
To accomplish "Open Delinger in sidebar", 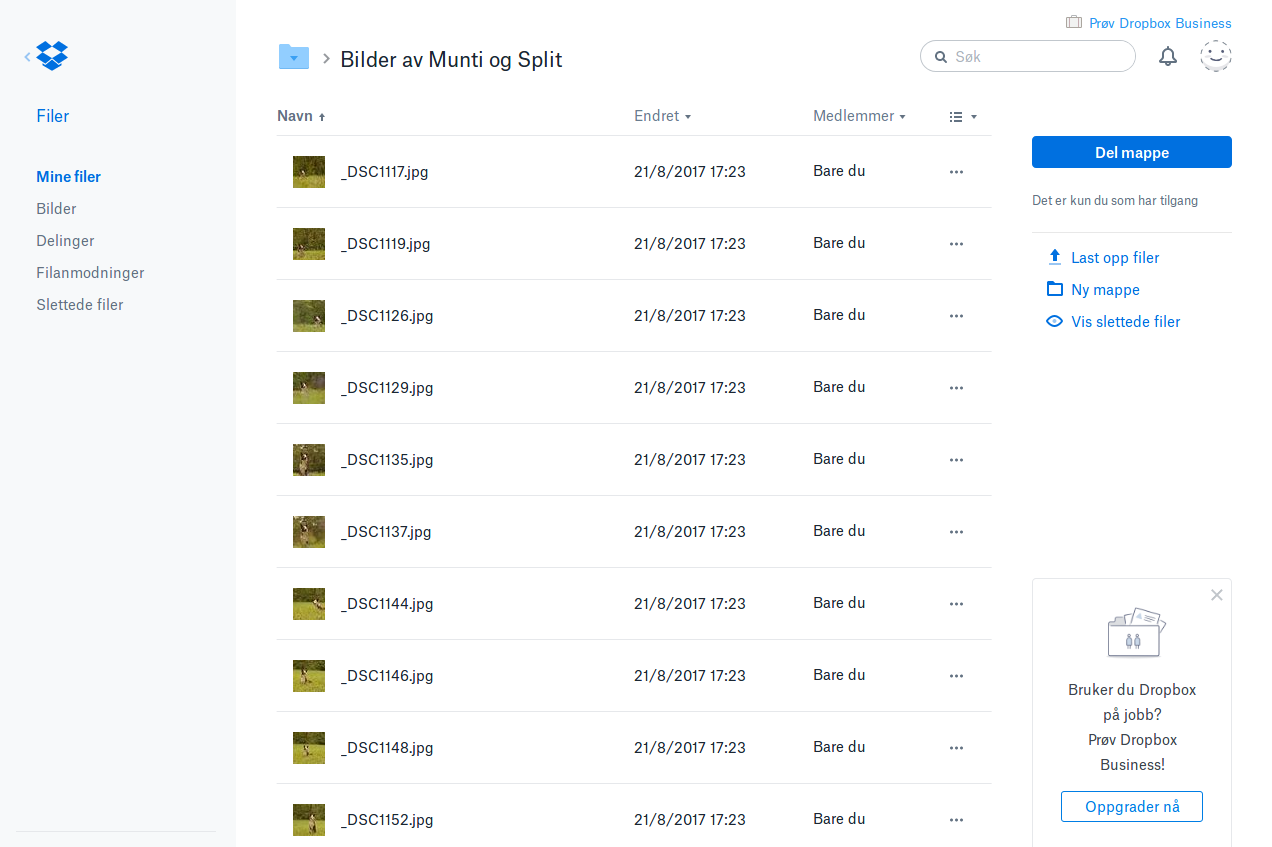I will (x=66, y=241).
